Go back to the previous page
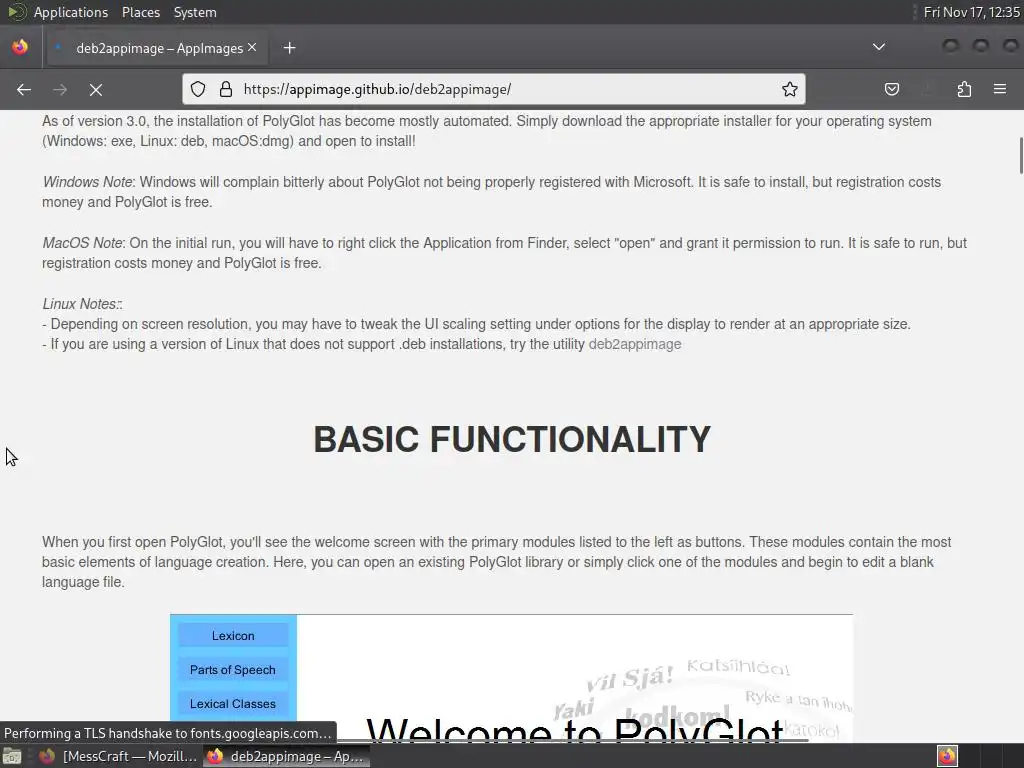Screen dimensions: 1024x768 [x=24, y=89]
